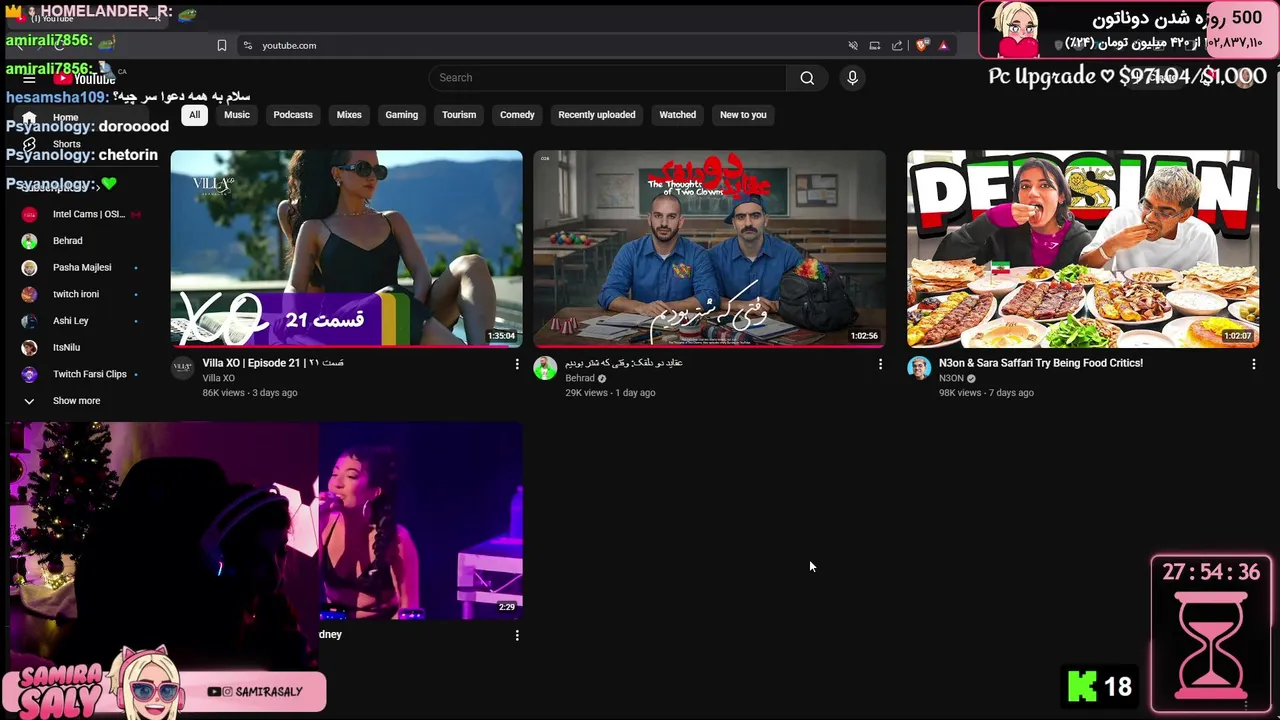Open N3ON channel name under video
The height and width of the screenshot is (720, 1280).
[951, 378]
